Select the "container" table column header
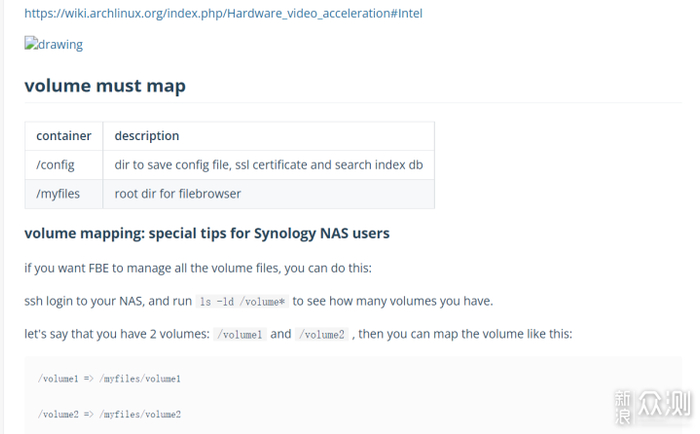 64,136
